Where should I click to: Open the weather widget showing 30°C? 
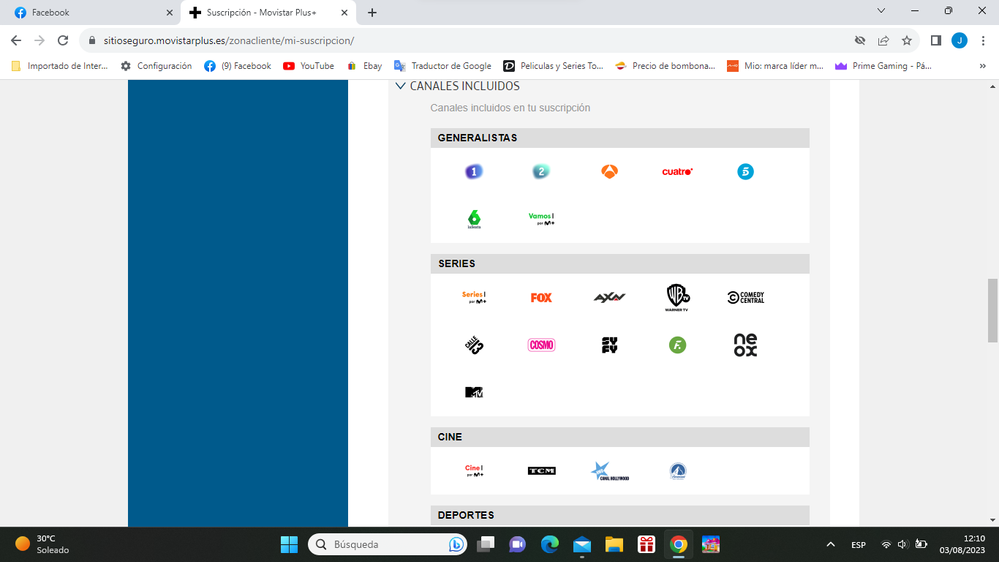(42, 544)
